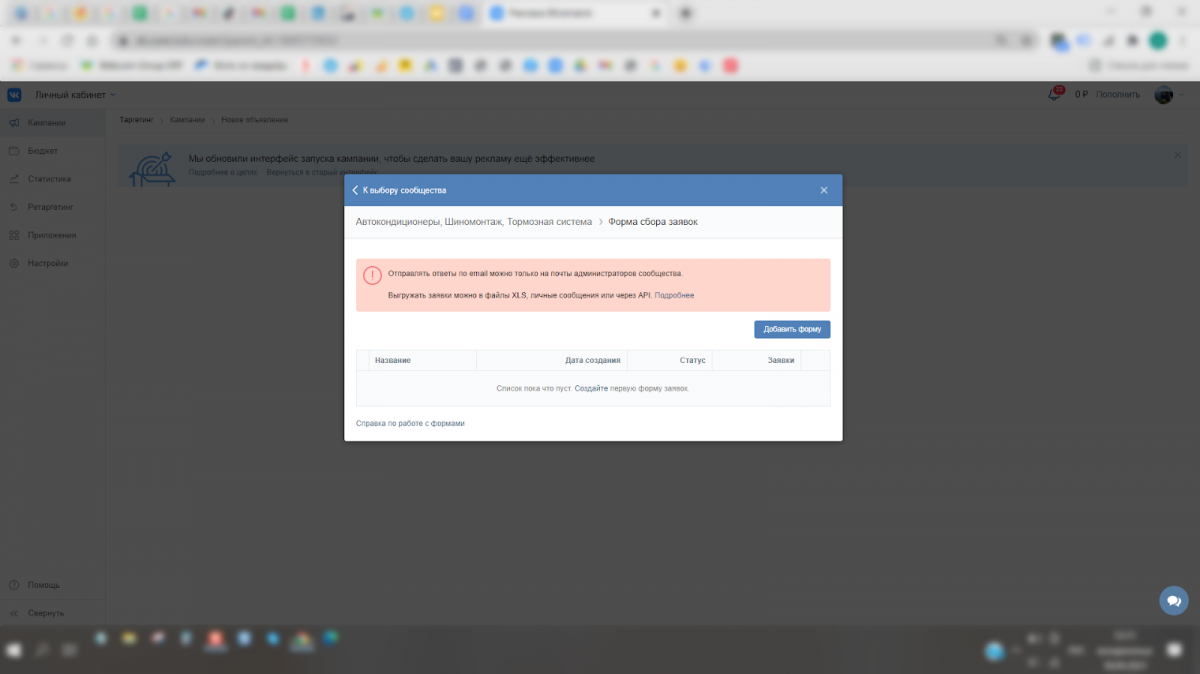This screenshot has width=1200, height=674.
Task: Click the 'Название' column header
Action: (x=392, y=360)
